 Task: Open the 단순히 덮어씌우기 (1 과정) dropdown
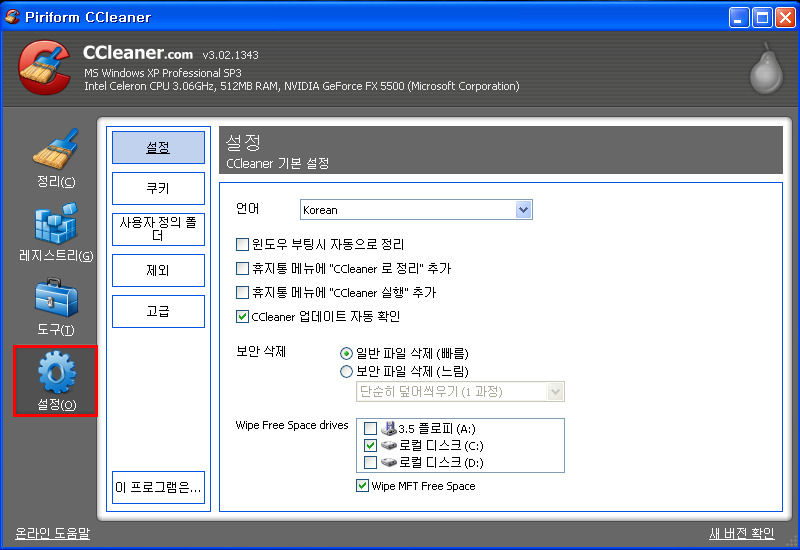460,391
